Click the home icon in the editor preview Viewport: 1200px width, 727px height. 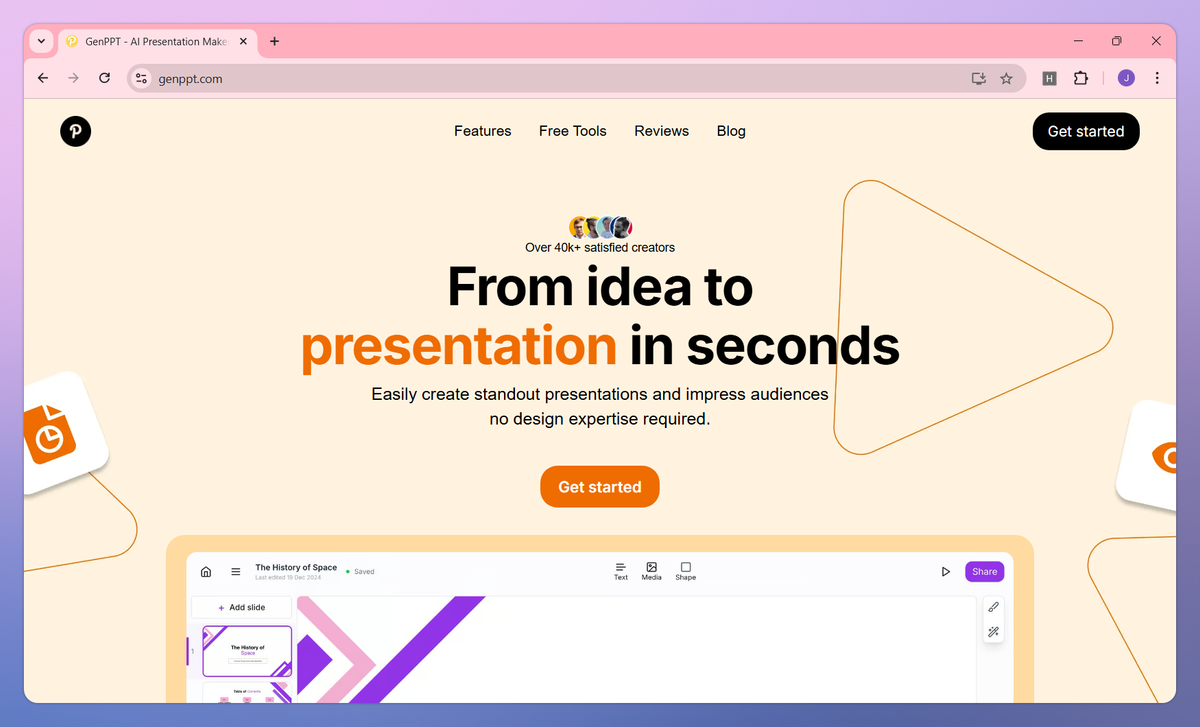click(x=206, y=572)
